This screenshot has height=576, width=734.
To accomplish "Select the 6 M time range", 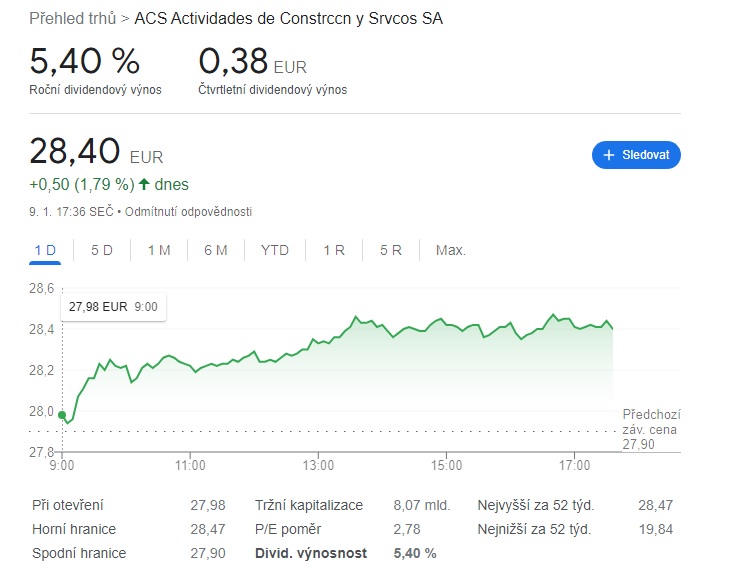I will click(216, 250).
